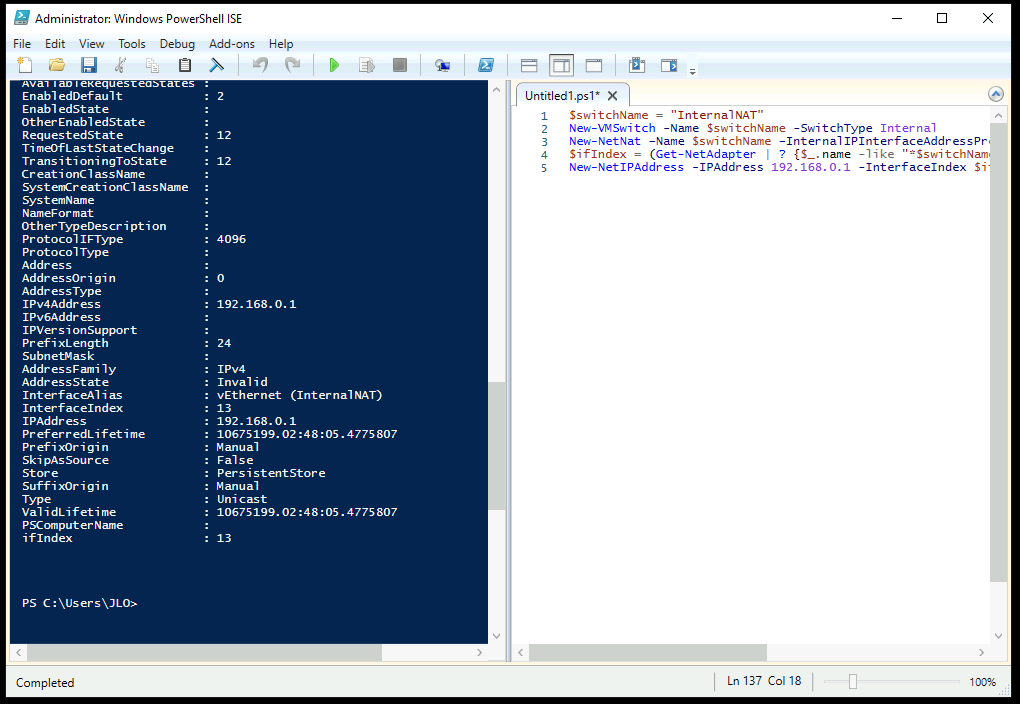Viewport: 1020px width, 704px height.
Task: Collapse the script pane with the chevron
Action: pyautogui.click(x=995, y=94)
